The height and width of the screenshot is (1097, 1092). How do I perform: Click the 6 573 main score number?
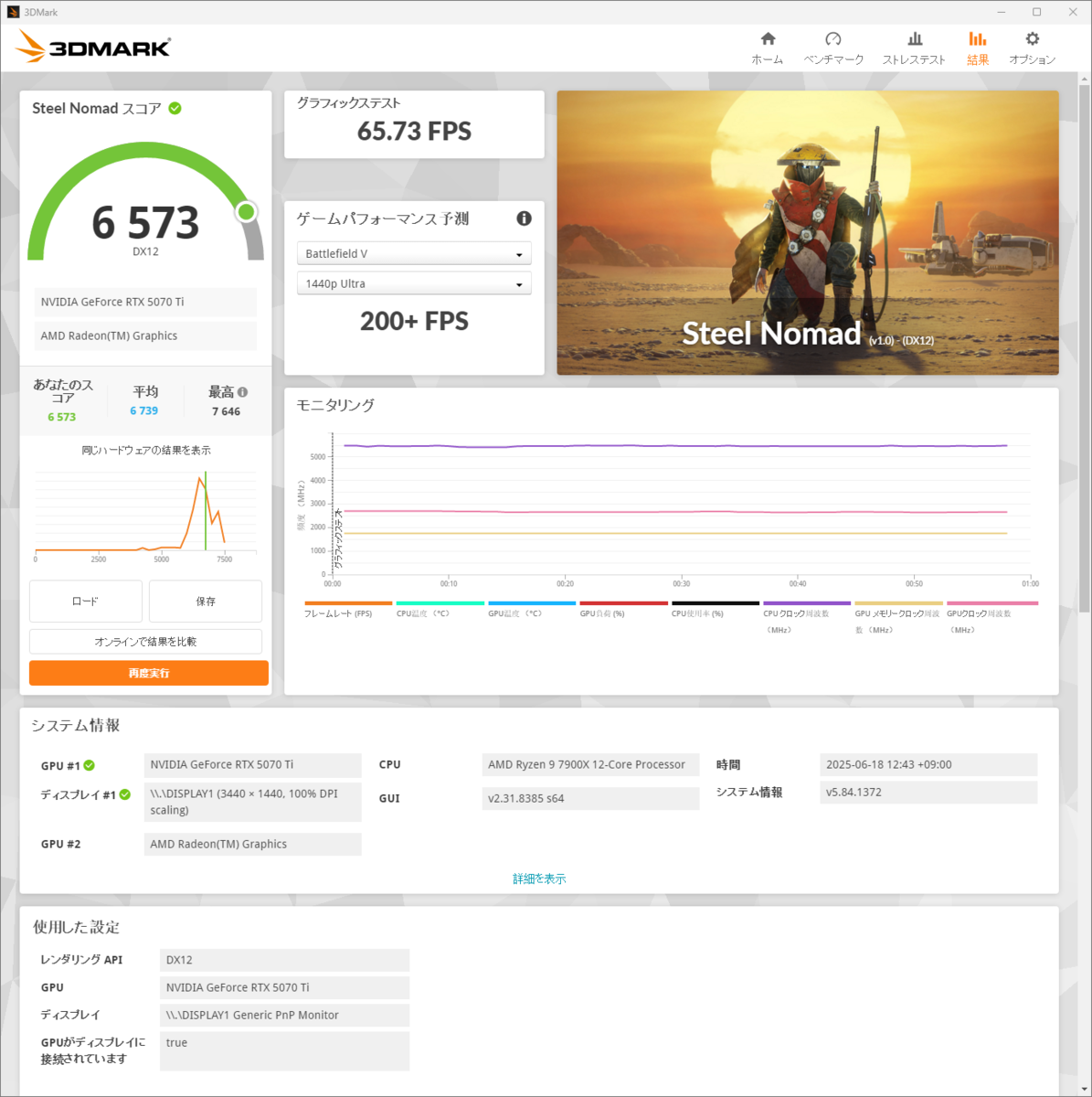click(x=145, y=222)
